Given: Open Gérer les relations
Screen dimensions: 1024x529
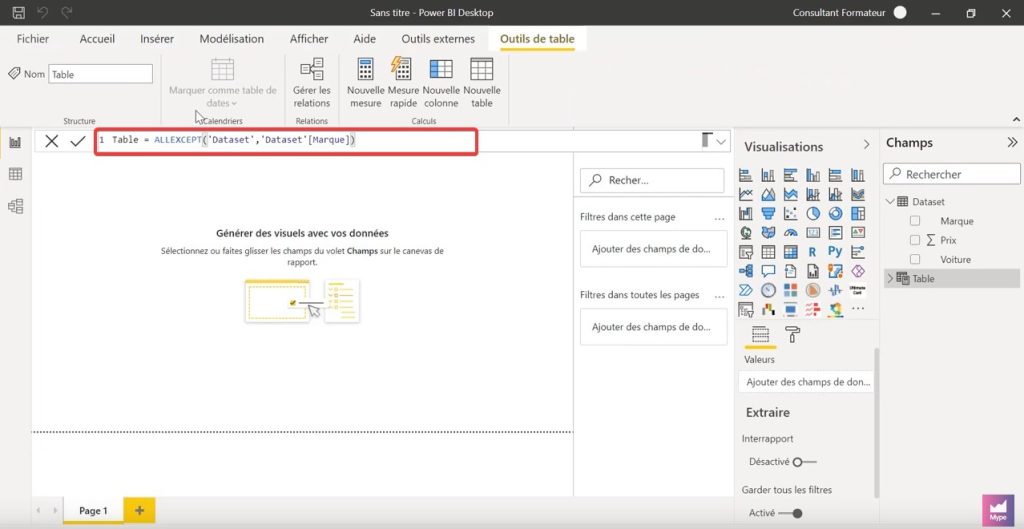Looking at the screenshot, I should (312, 83).
